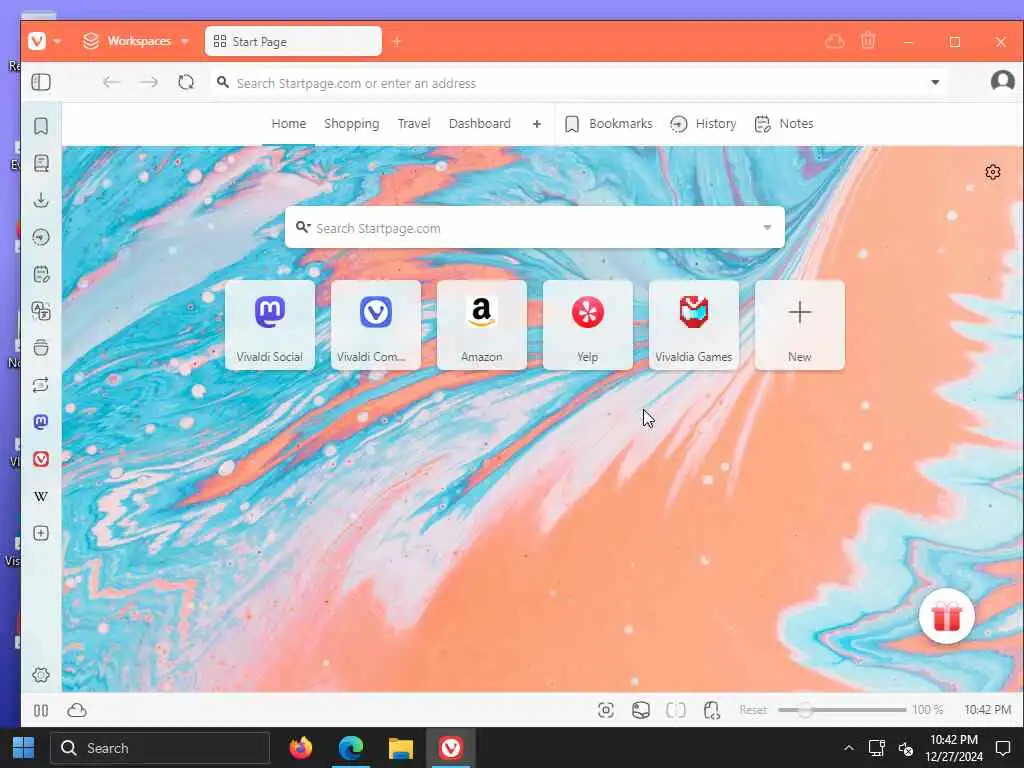Add a web panel in sidebar
The width and height of the screenshot is (1024, 768).
41,533
